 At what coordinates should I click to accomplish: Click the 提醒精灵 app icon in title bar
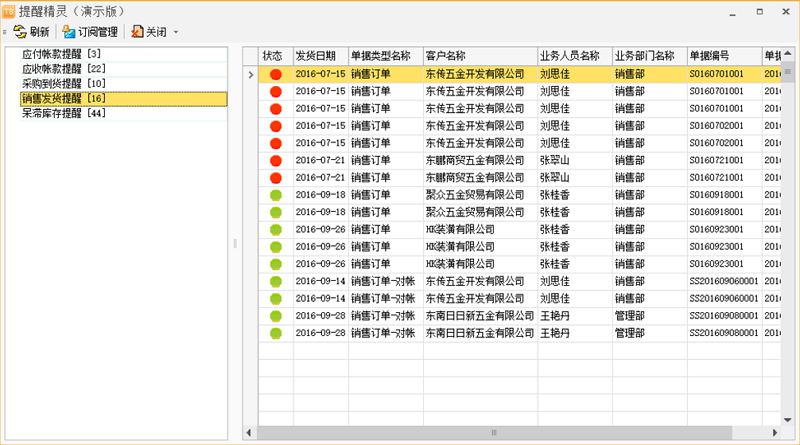click(10, 10)
